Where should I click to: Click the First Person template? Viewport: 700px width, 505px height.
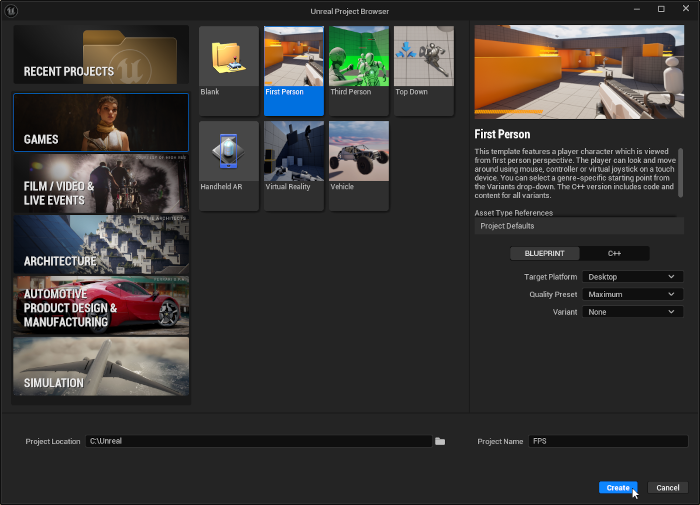pos(293,62)
